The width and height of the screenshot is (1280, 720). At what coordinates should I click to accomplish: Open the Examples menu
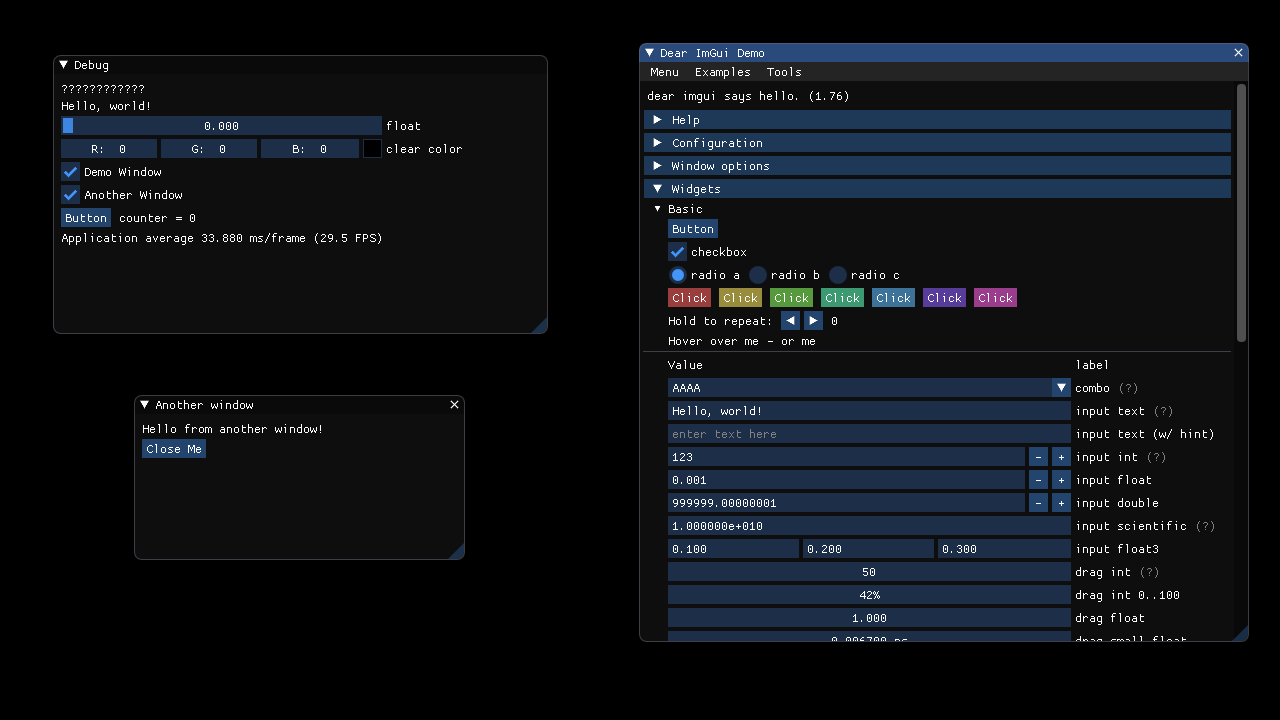[722, 72]
